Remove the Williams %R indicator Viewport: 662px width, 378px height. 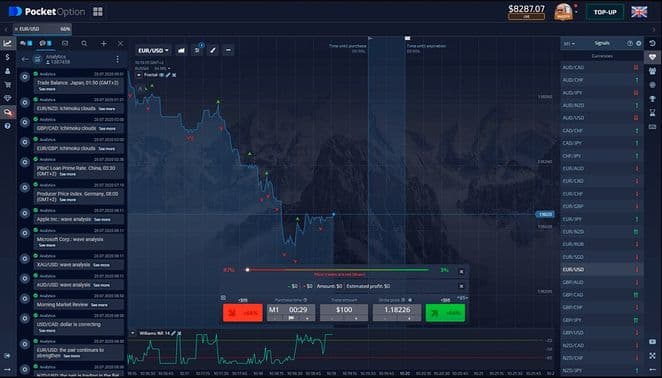(x=179, y=333)
